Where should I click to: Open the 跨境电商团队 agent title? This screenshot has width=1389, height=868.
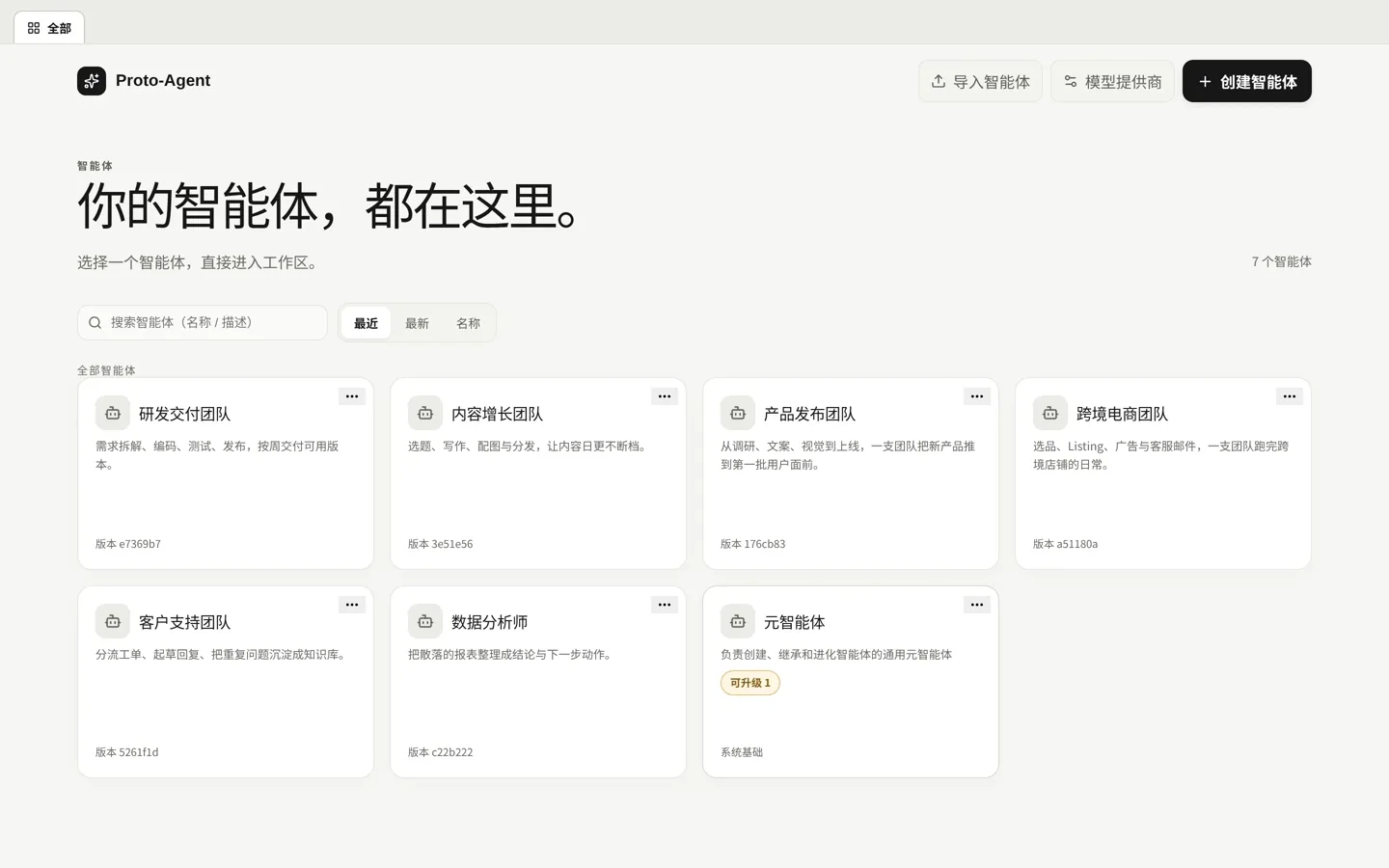1122,414
